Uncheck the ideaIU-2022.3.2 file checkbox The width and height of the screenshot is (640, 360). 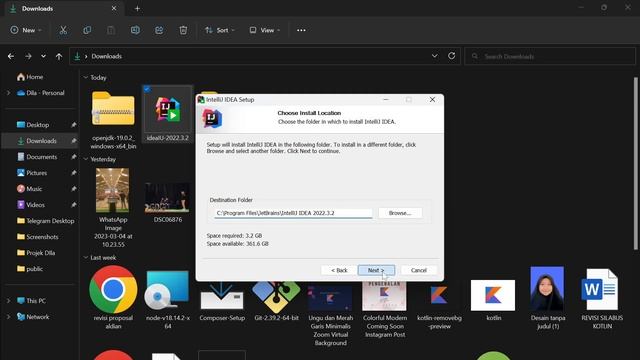[147, 89]
